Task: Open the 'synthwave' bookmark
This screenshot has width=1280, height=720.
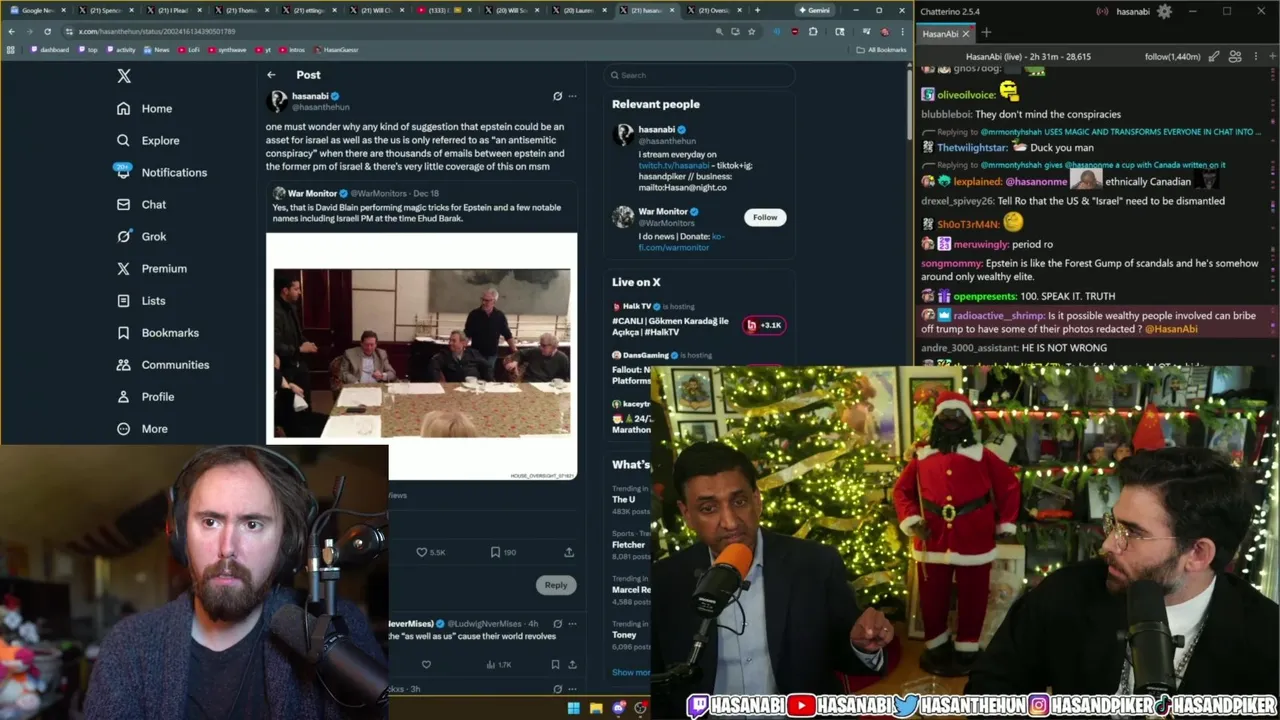Action: pos(227,49)
